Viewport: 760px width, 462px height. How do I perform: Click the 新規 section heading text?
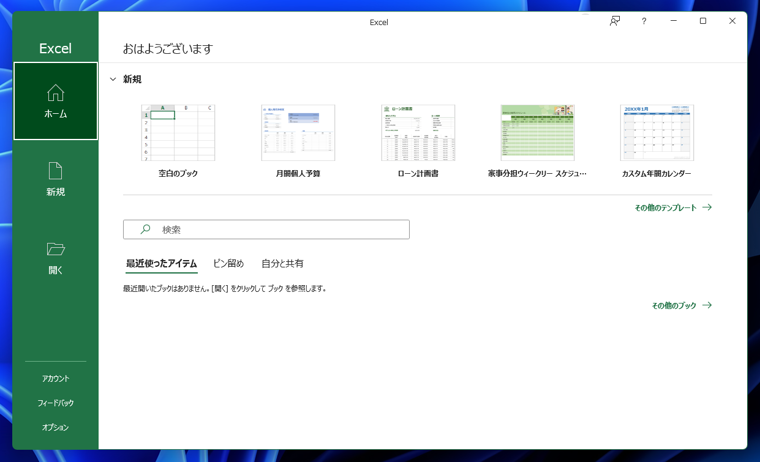click(132, 79)
